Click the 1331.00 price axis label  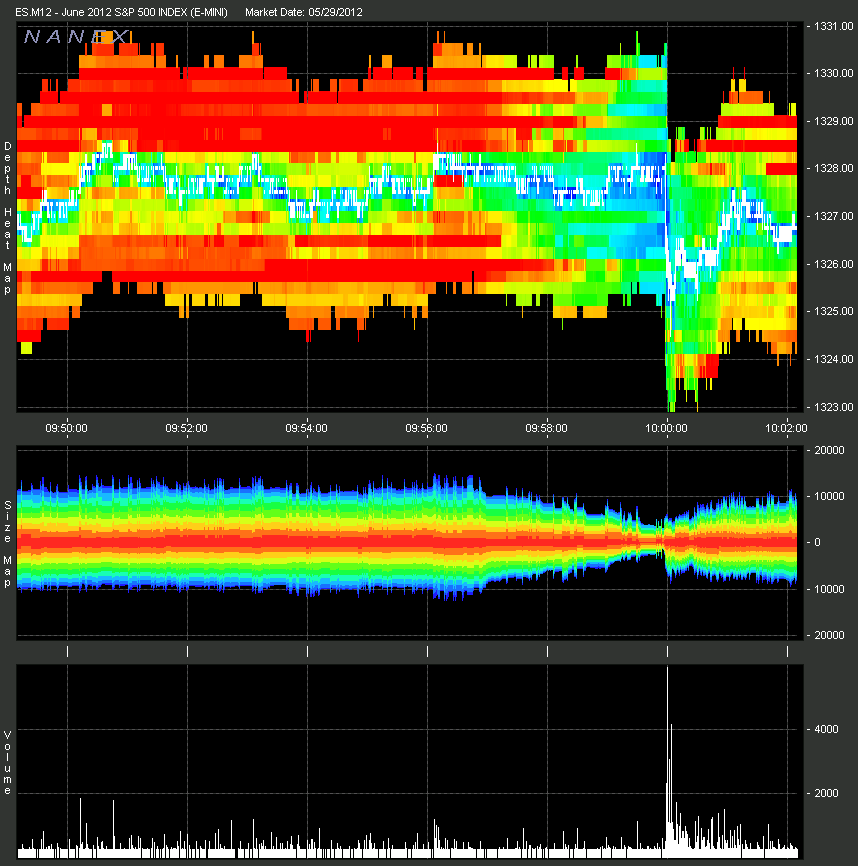(x=834, y=26)
